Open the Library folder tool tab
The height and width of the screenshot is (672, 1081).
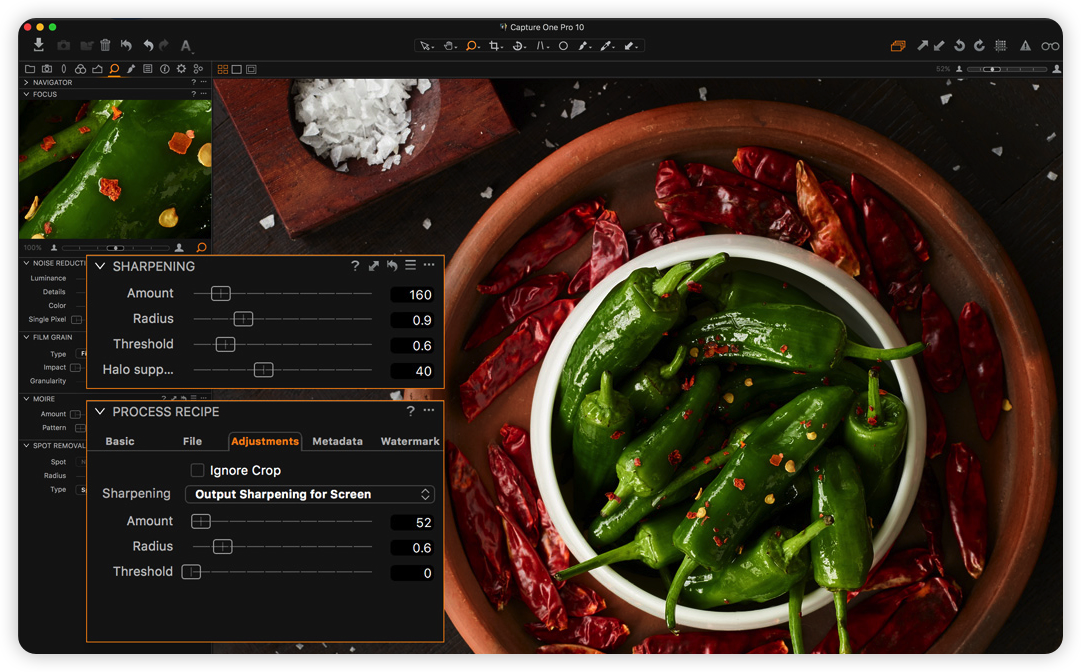pyautogui.click(x=30, y=69)
